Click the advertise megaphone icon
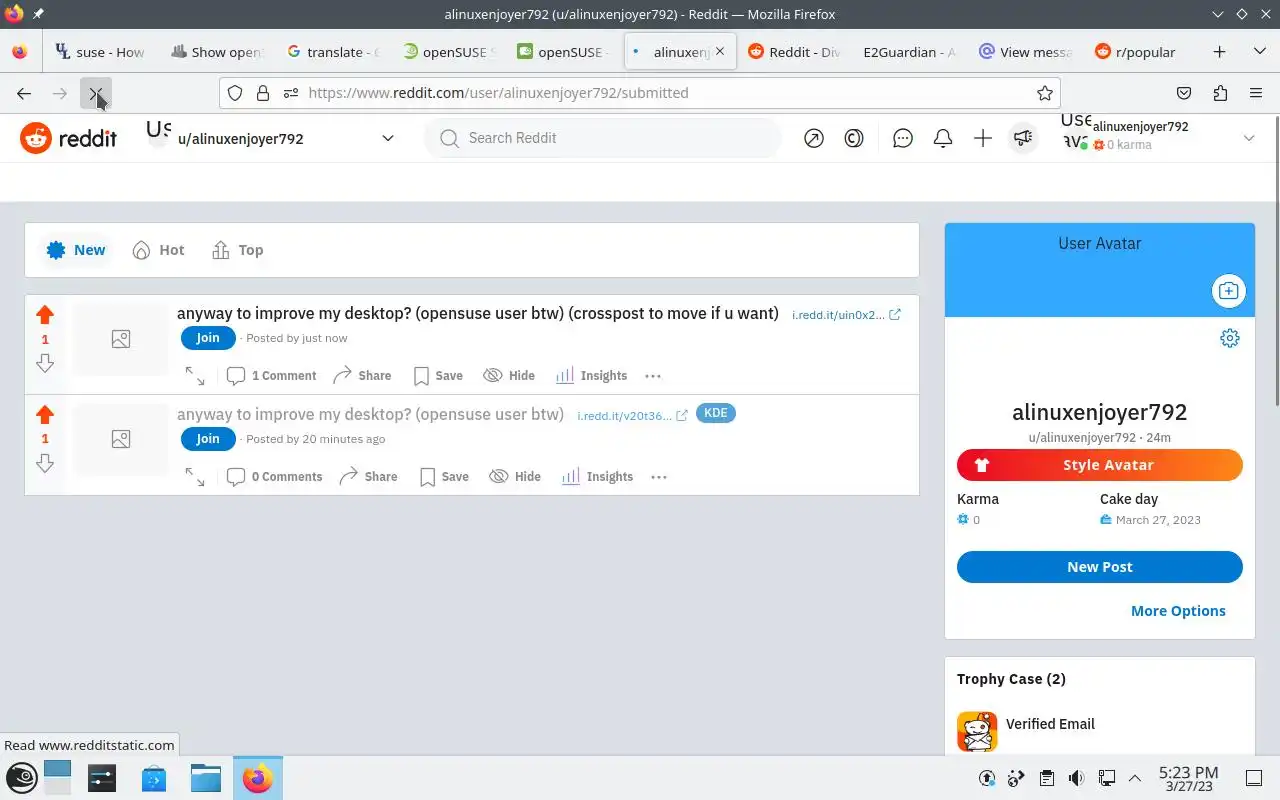 1022,138
